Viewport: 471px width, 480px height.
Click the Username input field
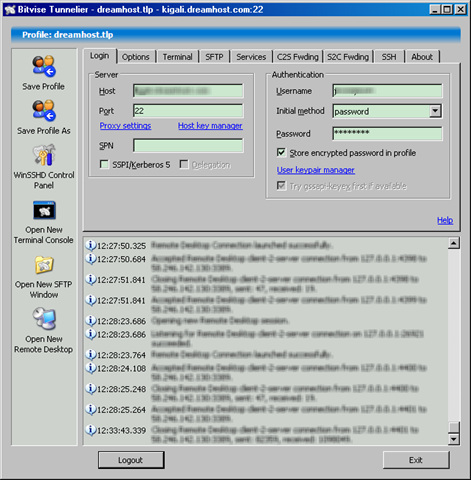(388, 91)
